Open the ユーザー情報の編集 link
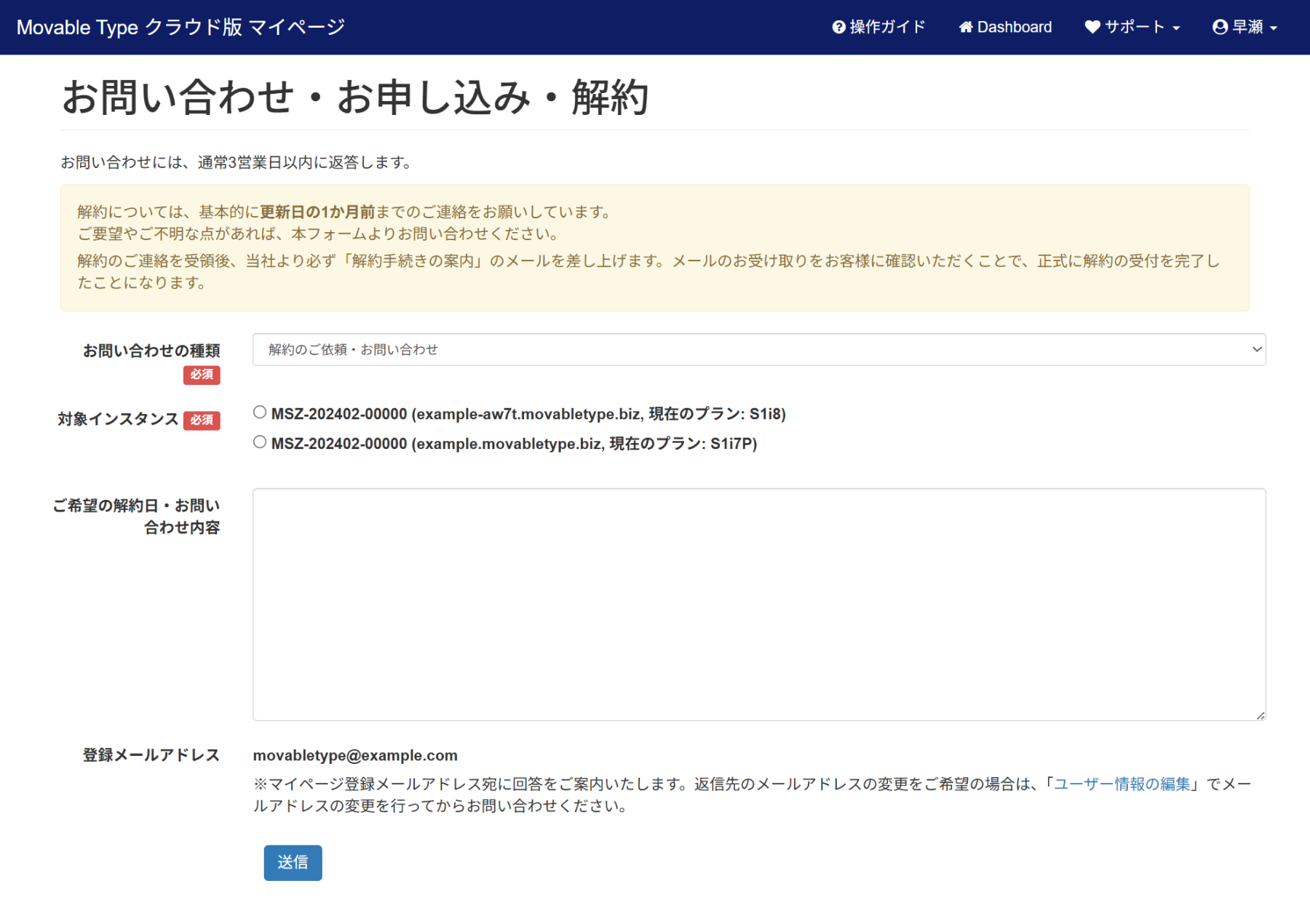Viewport: 1310px width, 924px height. [x=1122, y=784]
